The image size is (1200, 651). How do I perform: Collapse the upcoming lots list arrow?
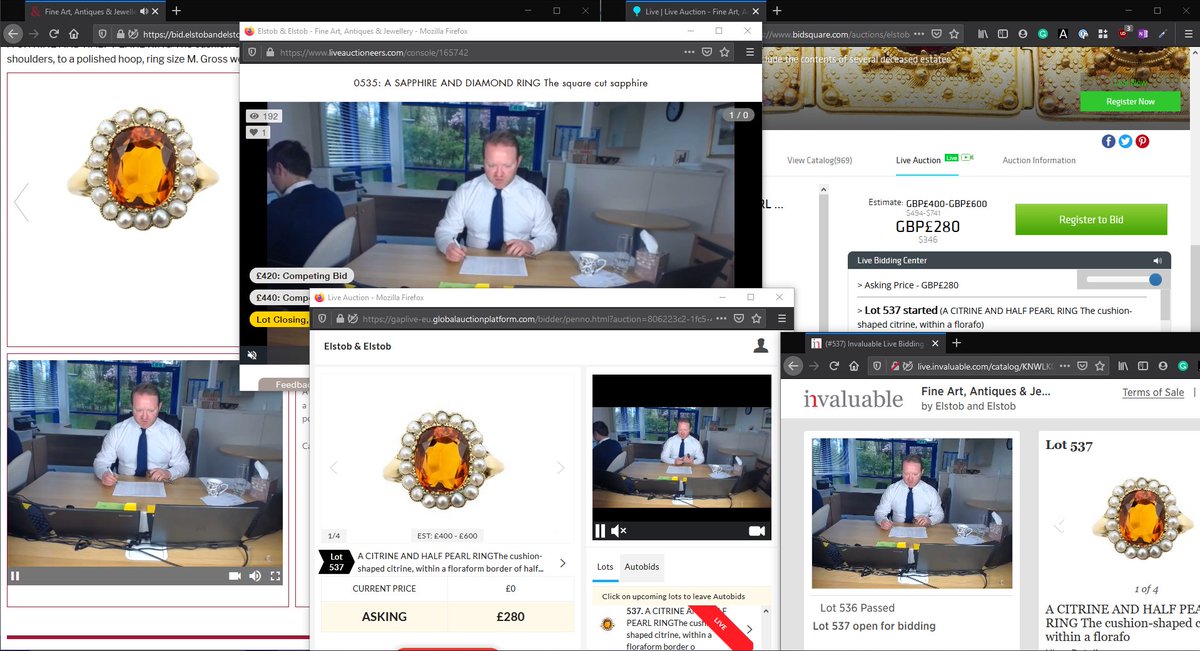[x=765, y=611]
